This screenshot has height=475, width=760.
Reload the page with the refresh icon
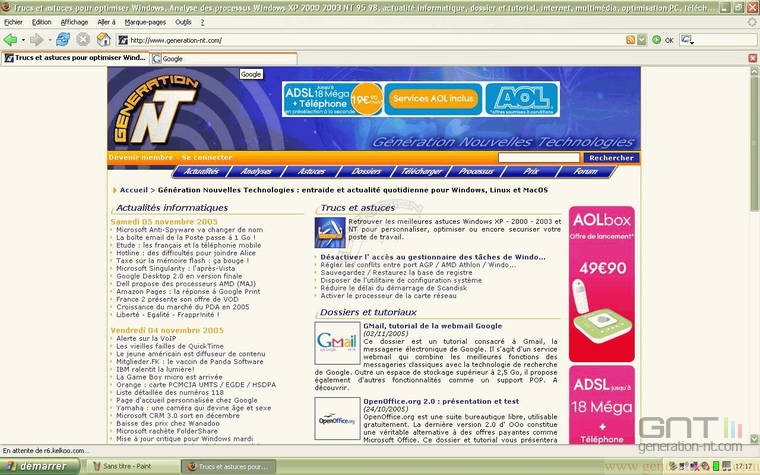(x=63, y=40)
